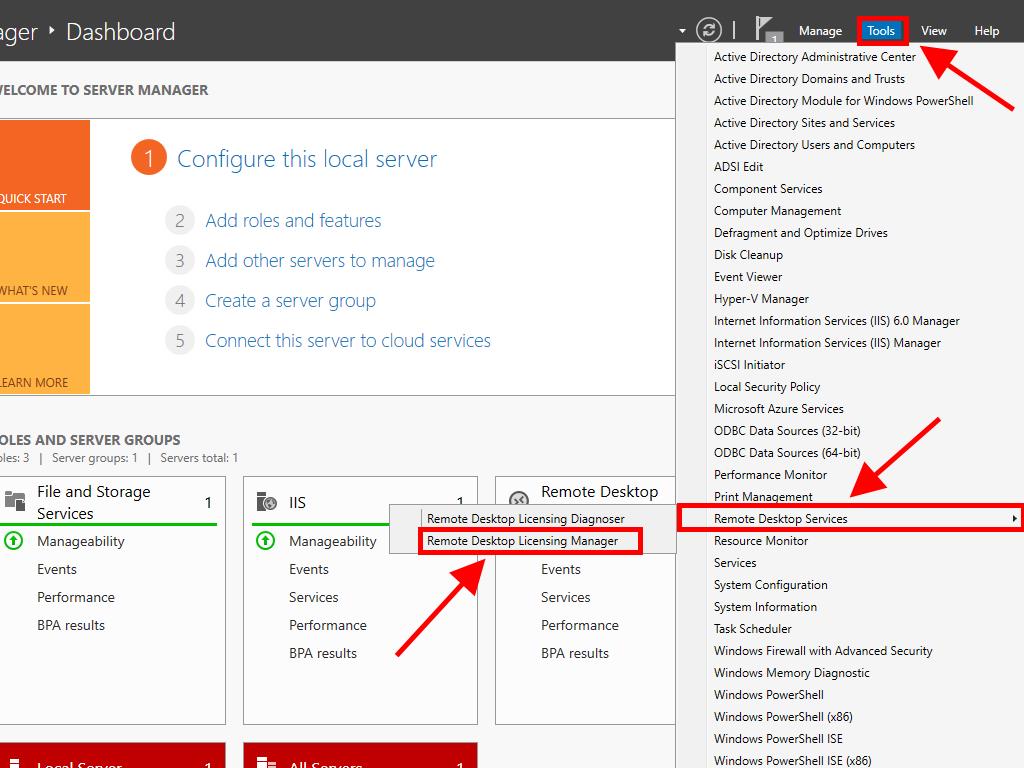Open BPA results under IIS tile
This screenshot has width=1024, height=768.
click(322, 653)
